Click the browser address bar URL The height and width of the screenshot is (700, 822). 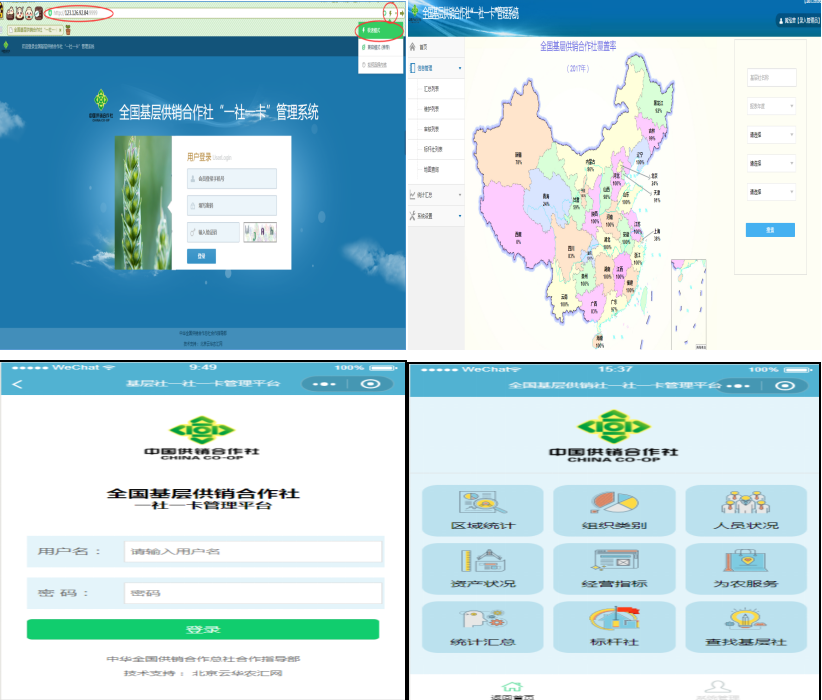[x=77, y=13]
